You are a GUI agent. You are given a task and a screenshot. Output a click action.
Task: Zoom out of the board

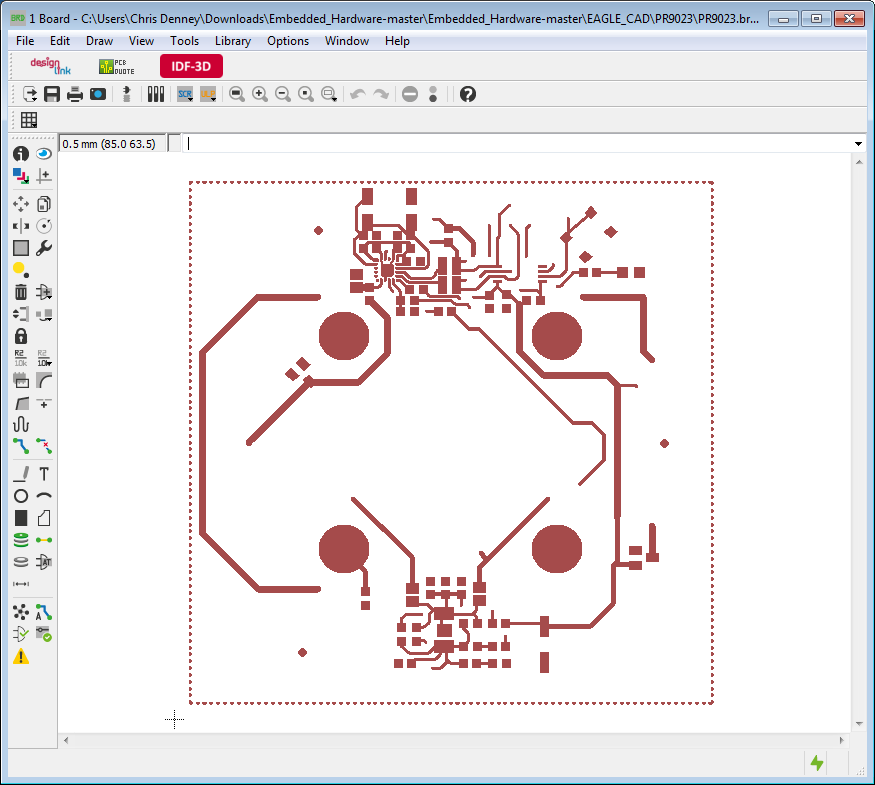pyautogui.click(x=283, y=94)
